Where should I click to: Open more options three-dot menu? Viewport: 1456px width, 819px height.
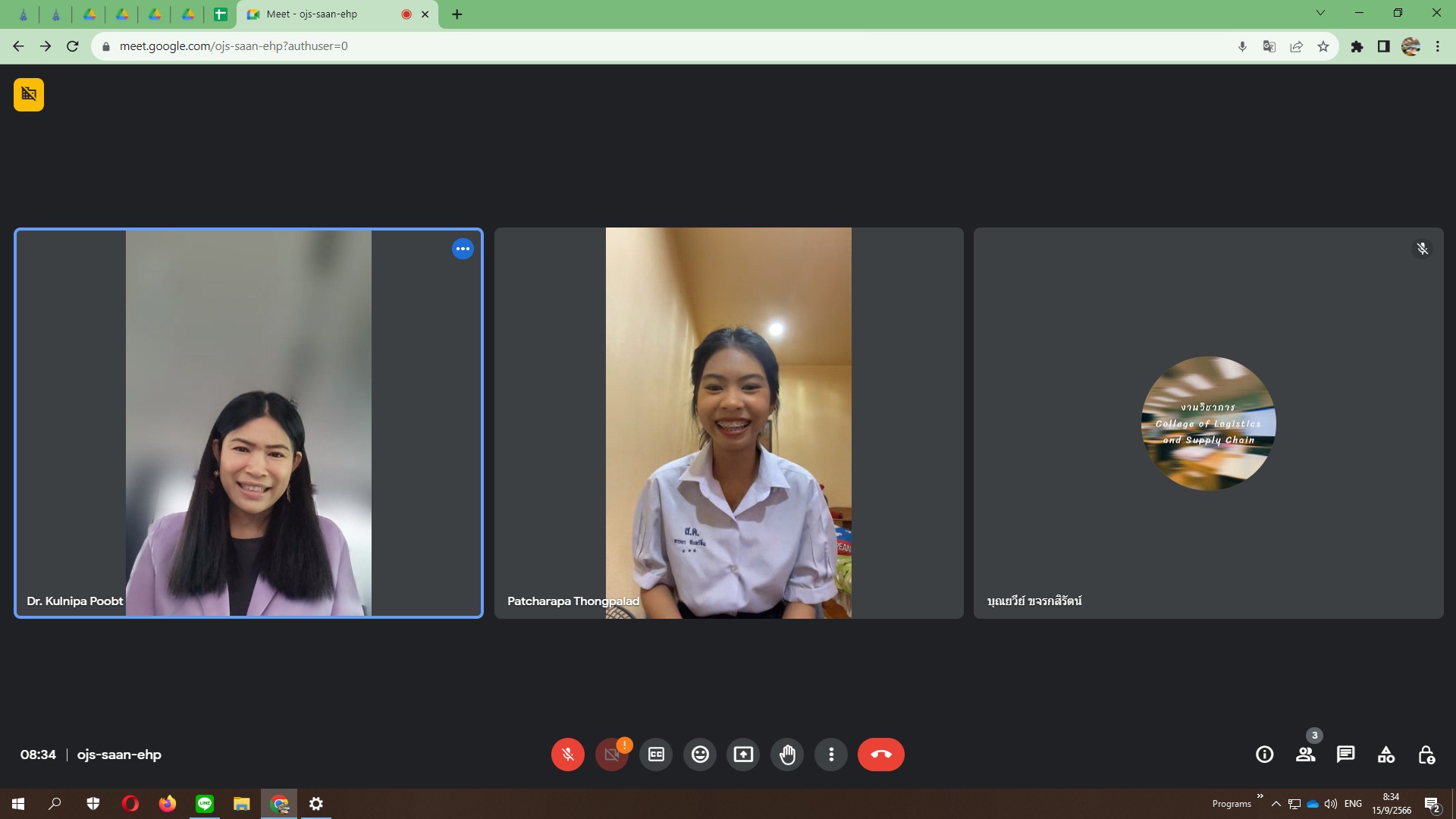(x=831, y=755)
